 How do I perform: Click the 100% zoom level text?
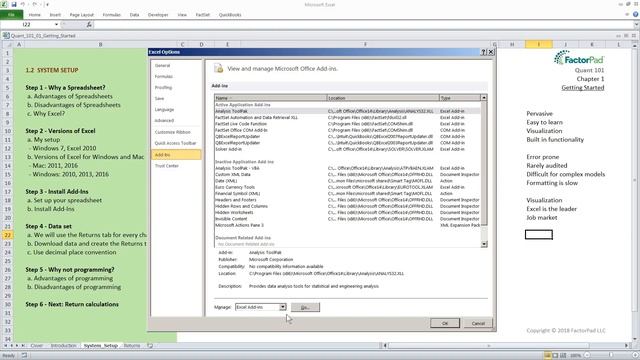click(x=576, y=356)
